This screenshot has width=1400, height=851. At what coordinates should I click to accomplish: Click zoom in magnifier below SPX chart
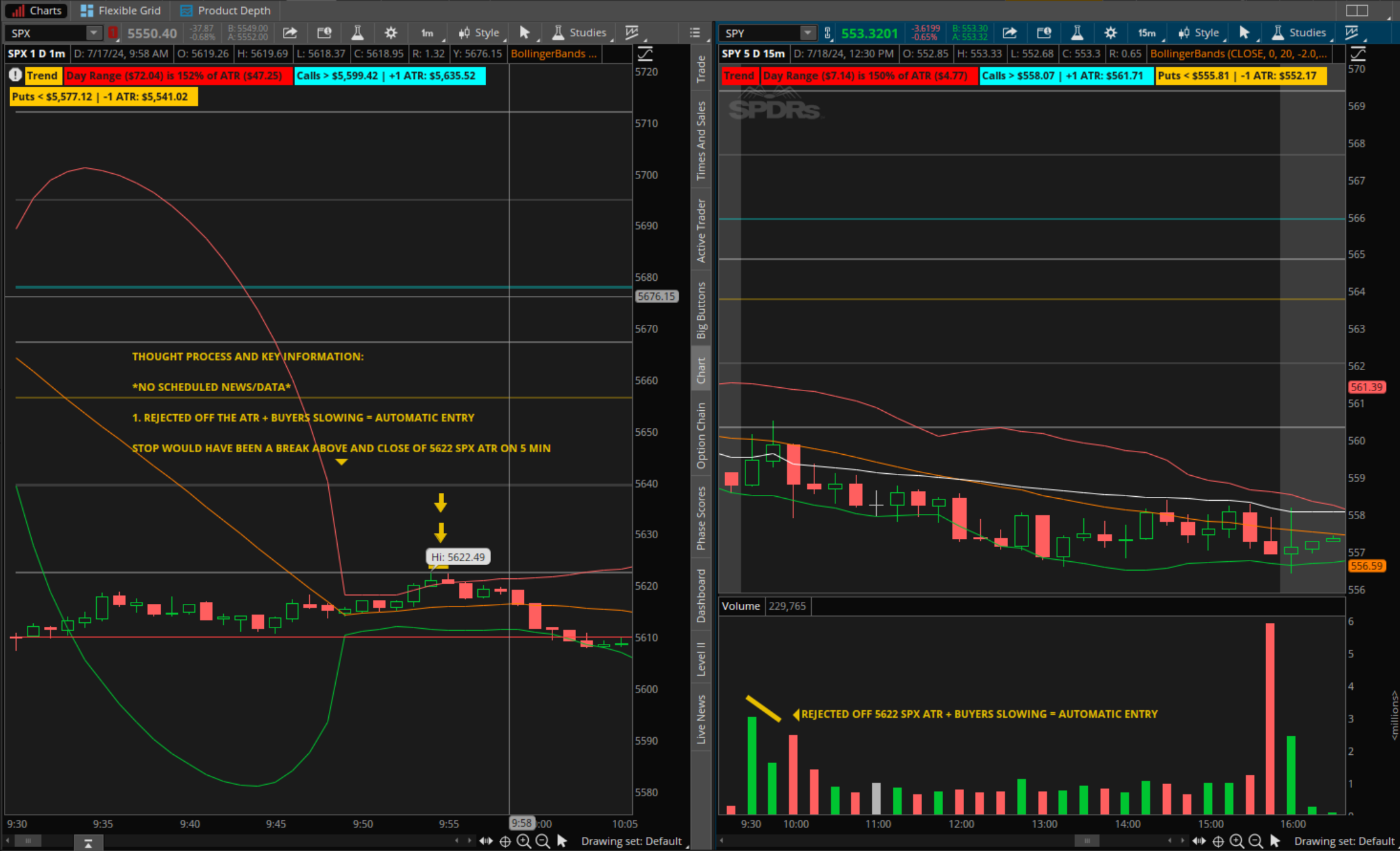[x=524, y=841]
